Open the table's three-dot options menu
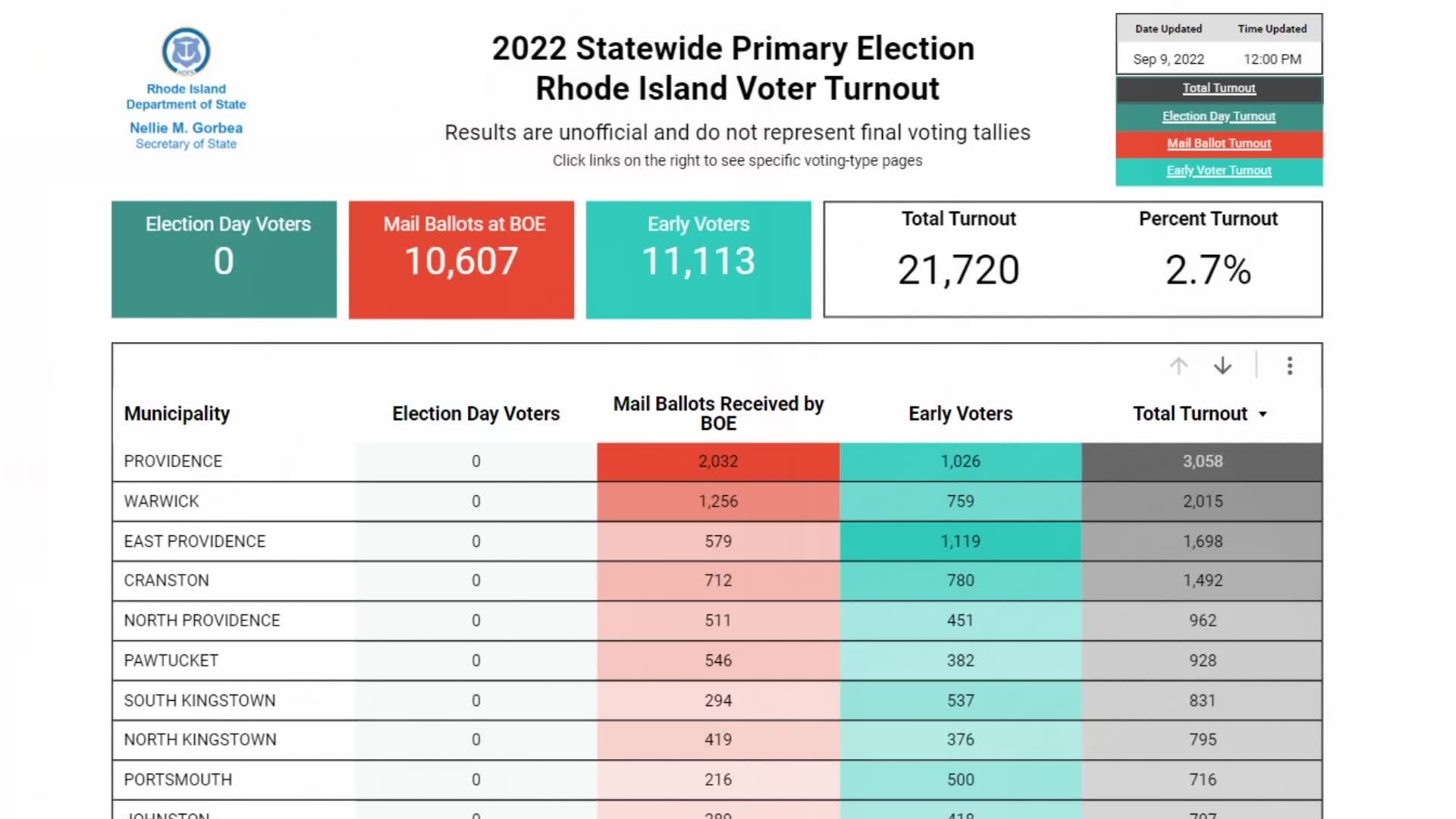Viewport: 1456px width, 819px height. pos(1289,366)
